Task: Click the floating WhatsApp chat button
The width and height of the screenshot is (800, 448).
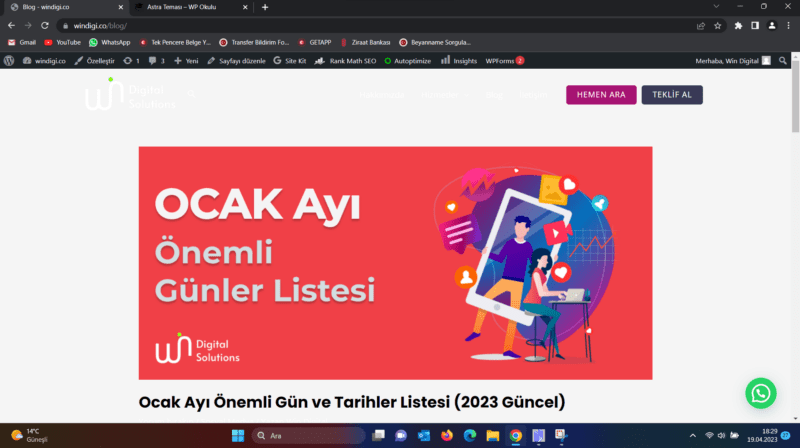Action: 761,393
